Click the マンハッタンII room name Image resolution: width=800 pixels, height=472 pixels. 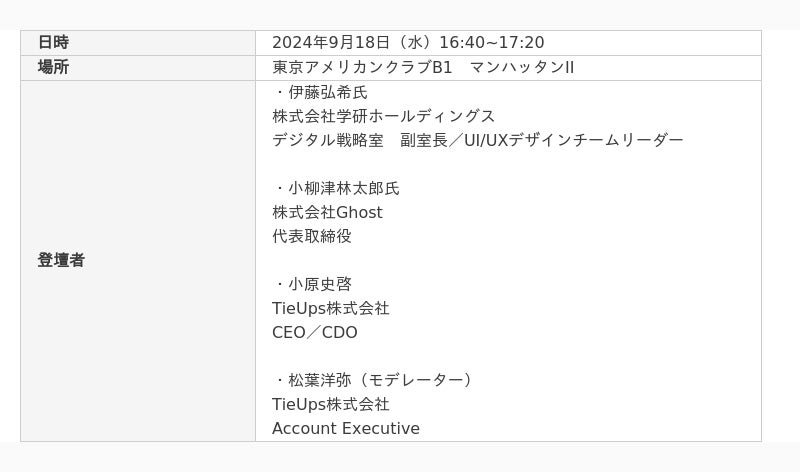pyautogui.click(x=521, y=67)
